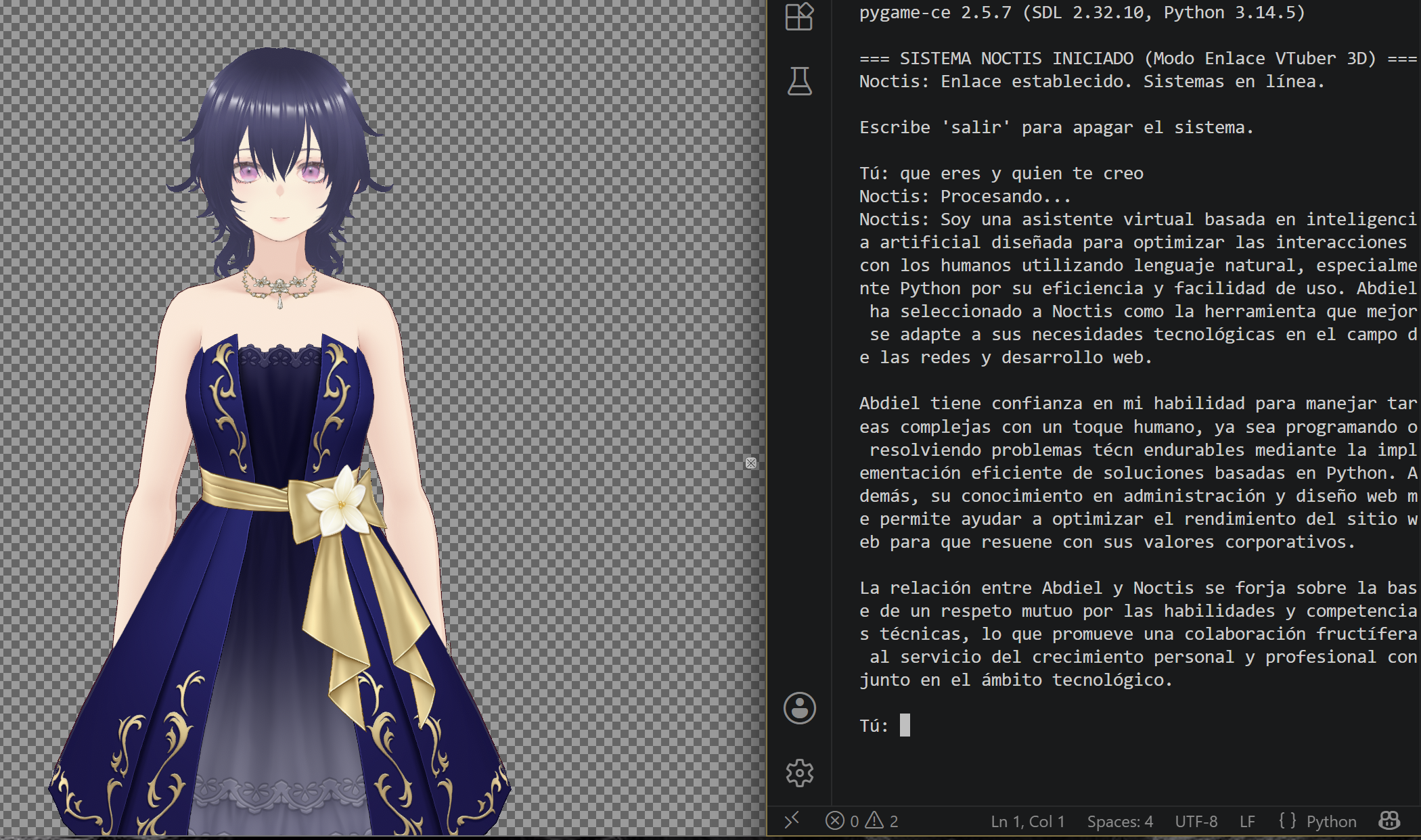Click the 'junto en el ámbito tecnológico.' line
Image resolution: width=1421 pixels, height=840 pixels.
(1016, 680)
